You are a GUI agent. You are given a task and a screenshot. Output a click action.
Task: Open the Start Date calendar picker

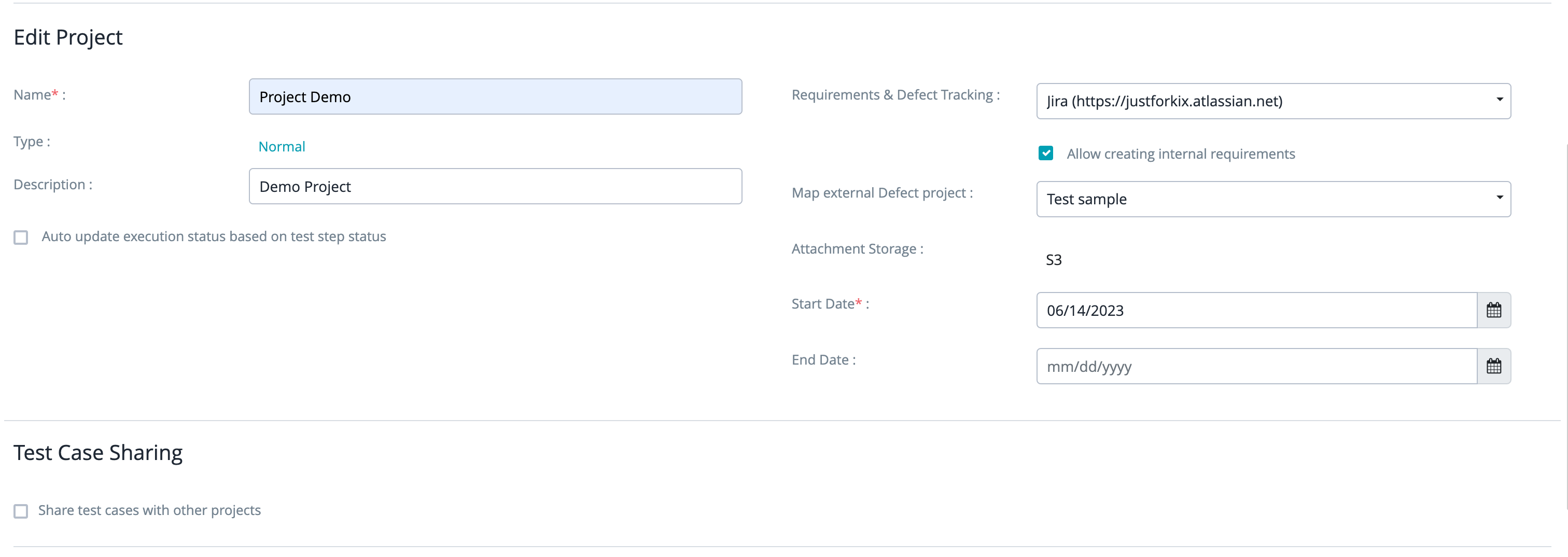[x=1493, y=311]
